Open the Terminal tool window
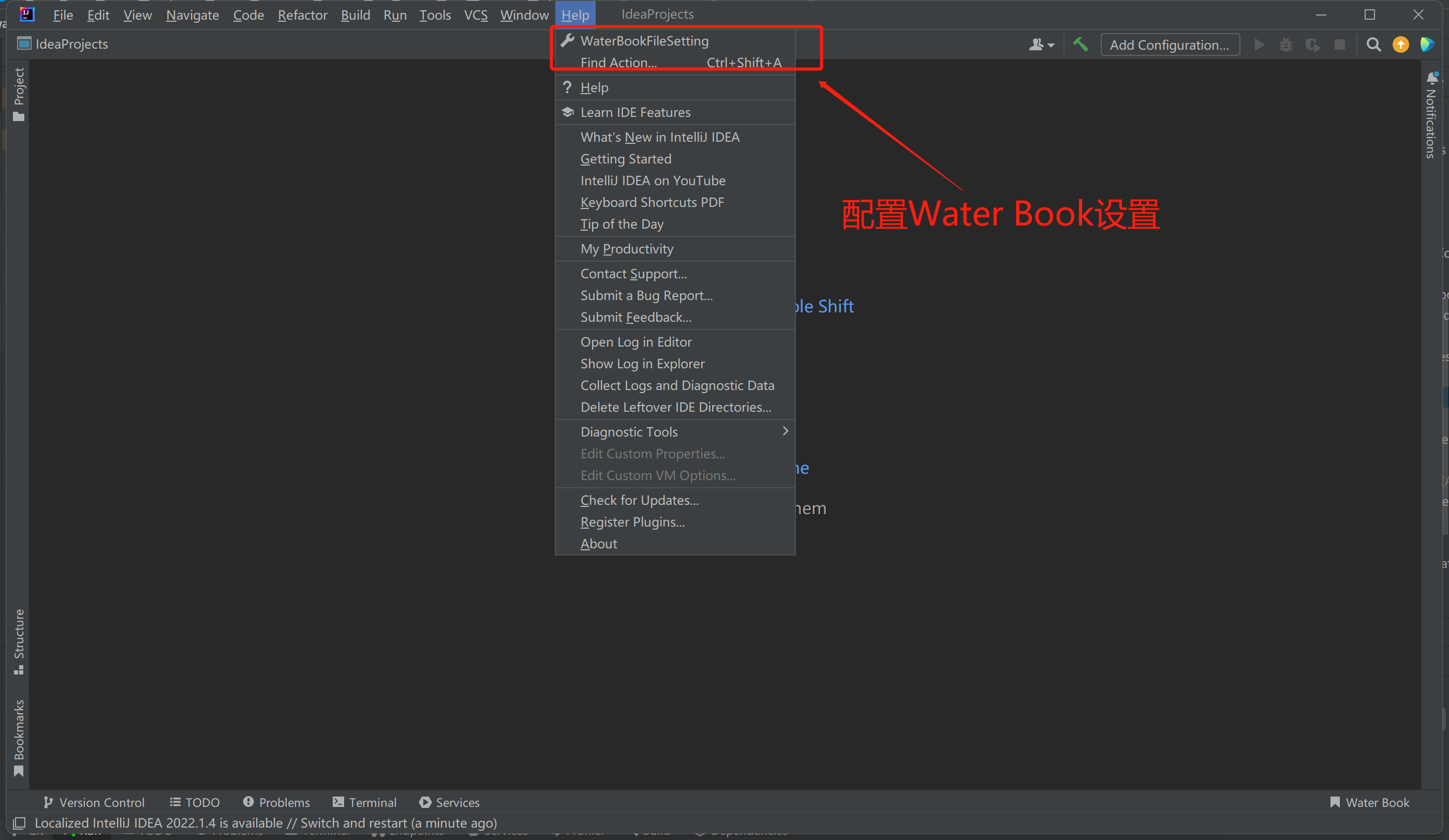The height and width of the screenshot is (840, 1449). point(364,802)
